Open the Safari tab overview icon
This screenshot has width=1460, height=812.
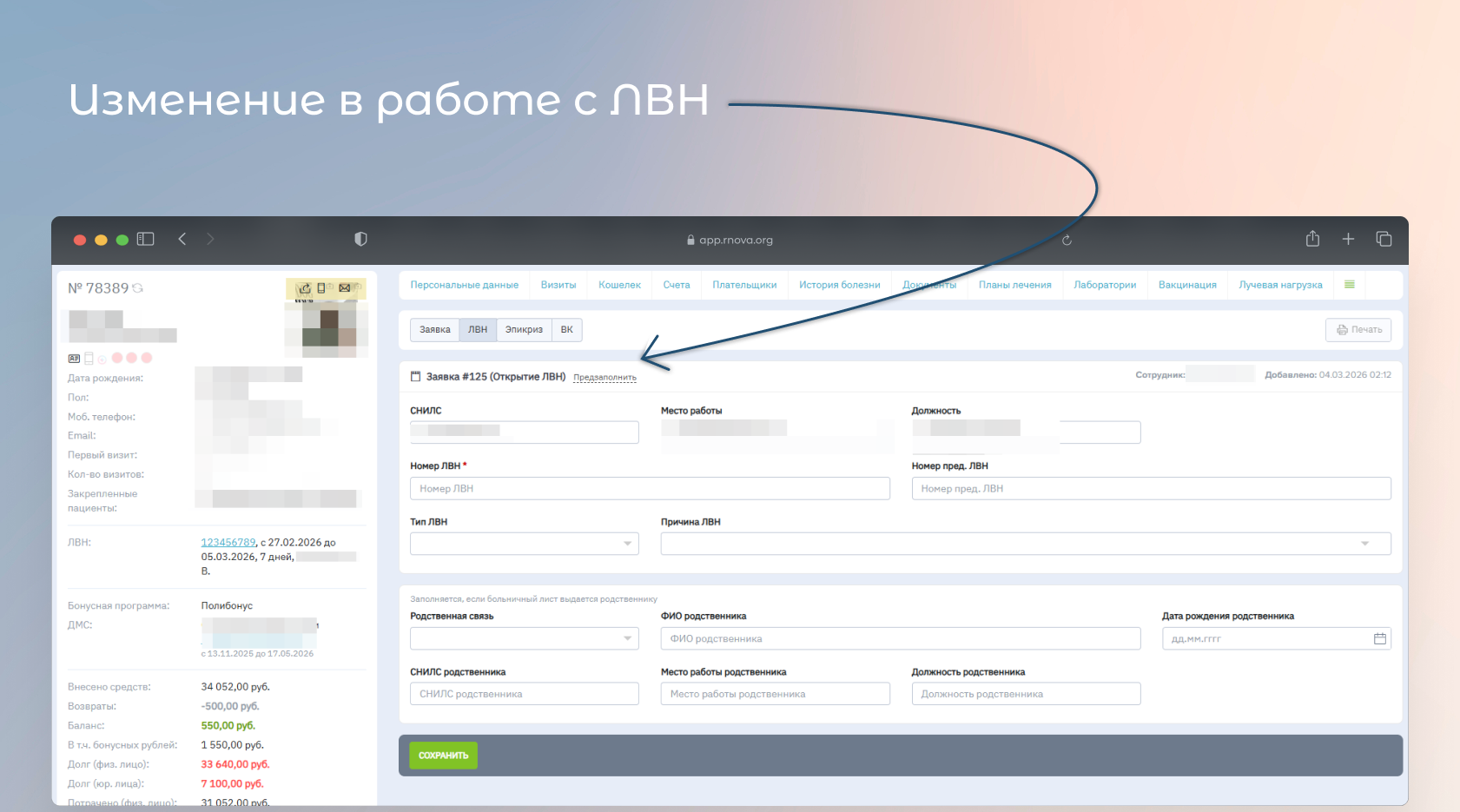1384,239
